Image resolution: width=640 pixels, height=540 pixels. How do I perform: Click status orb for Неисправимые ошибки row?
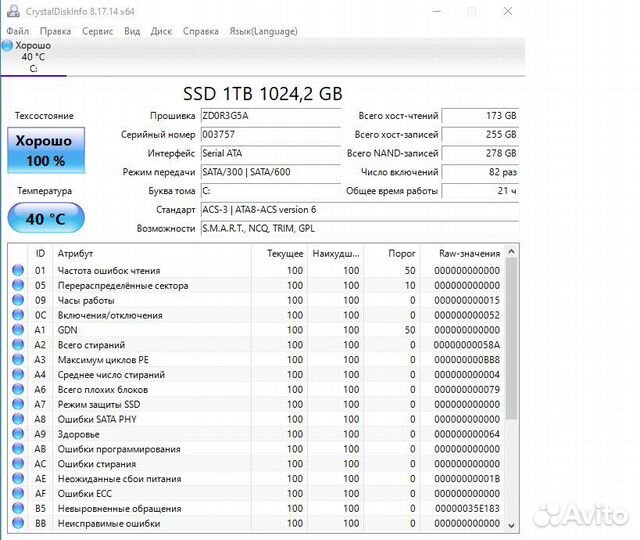[17, 523]
